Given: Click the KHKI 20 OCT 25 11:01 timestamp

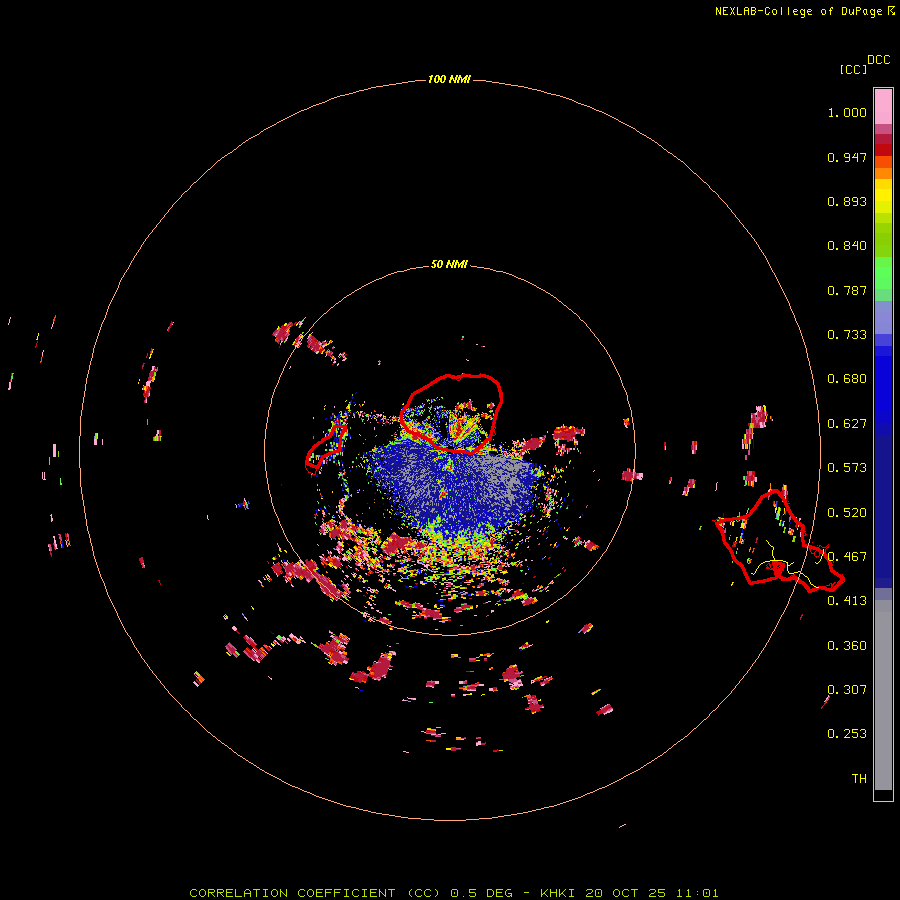Looking at the screenshot, I should pyautogui.click(x=629, y=893).
